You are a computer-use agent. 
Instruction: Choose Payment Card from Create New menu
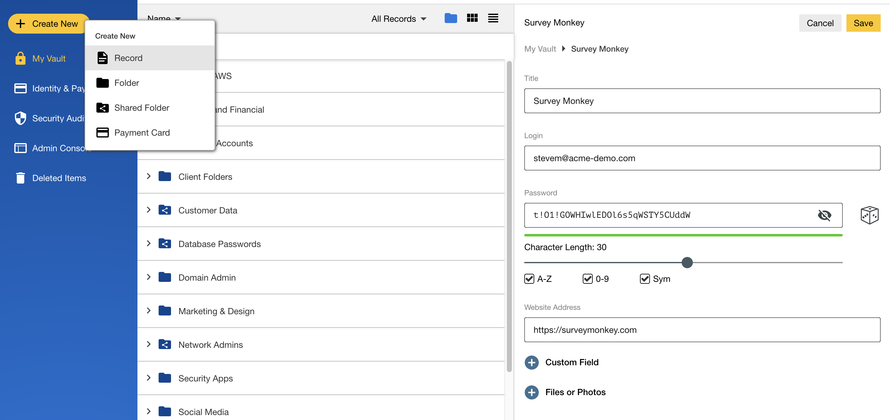pyautogui.click(x=150, y=133)
